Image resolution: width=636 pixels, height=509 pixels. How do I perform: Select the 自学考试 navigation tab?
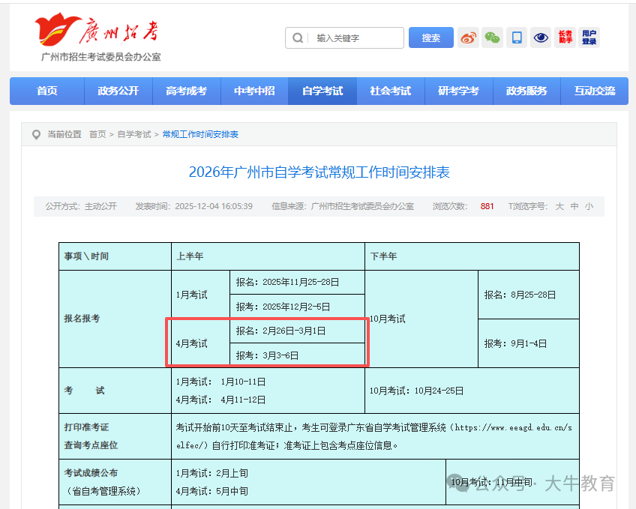tap(322, 91)
